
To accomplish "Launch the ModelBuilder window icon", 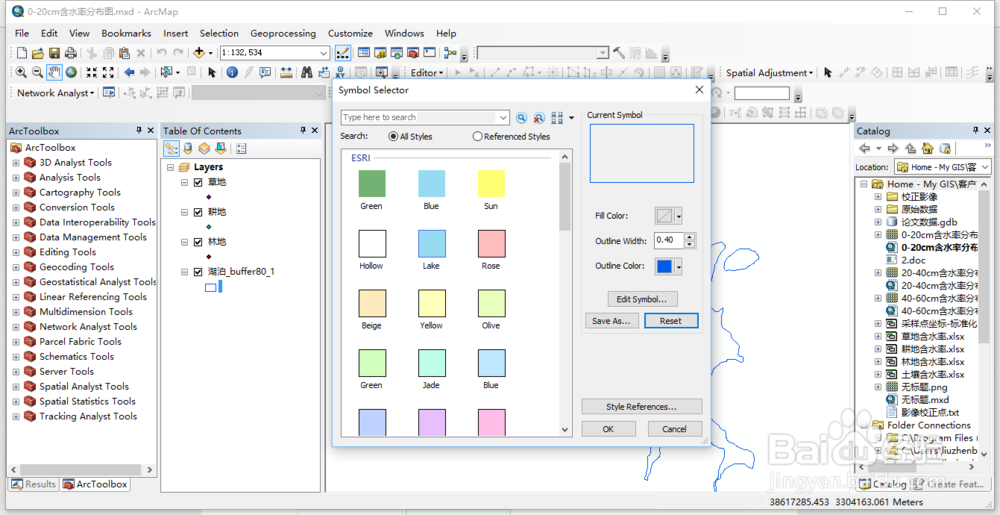I will coord(450,53).
